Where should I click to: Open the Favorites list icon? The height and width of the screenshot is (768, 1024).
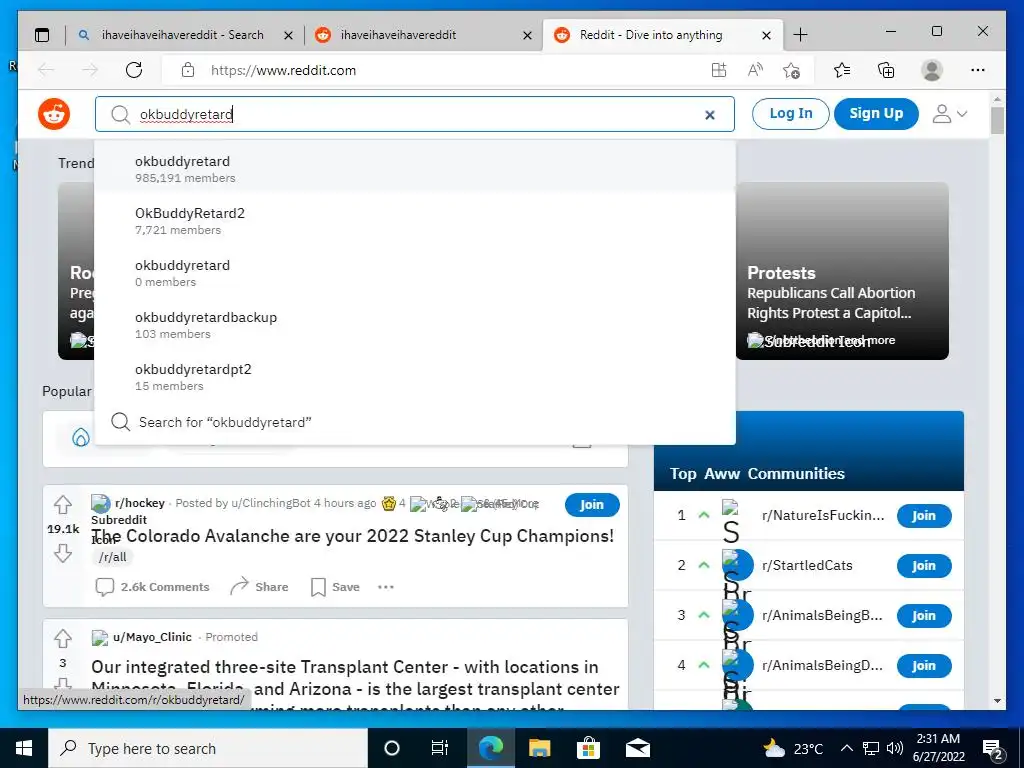click(842, 70)
